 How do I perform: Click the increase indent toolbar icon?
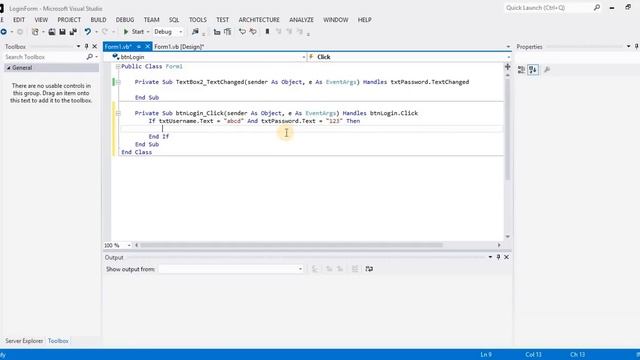[x=228, y=31]
